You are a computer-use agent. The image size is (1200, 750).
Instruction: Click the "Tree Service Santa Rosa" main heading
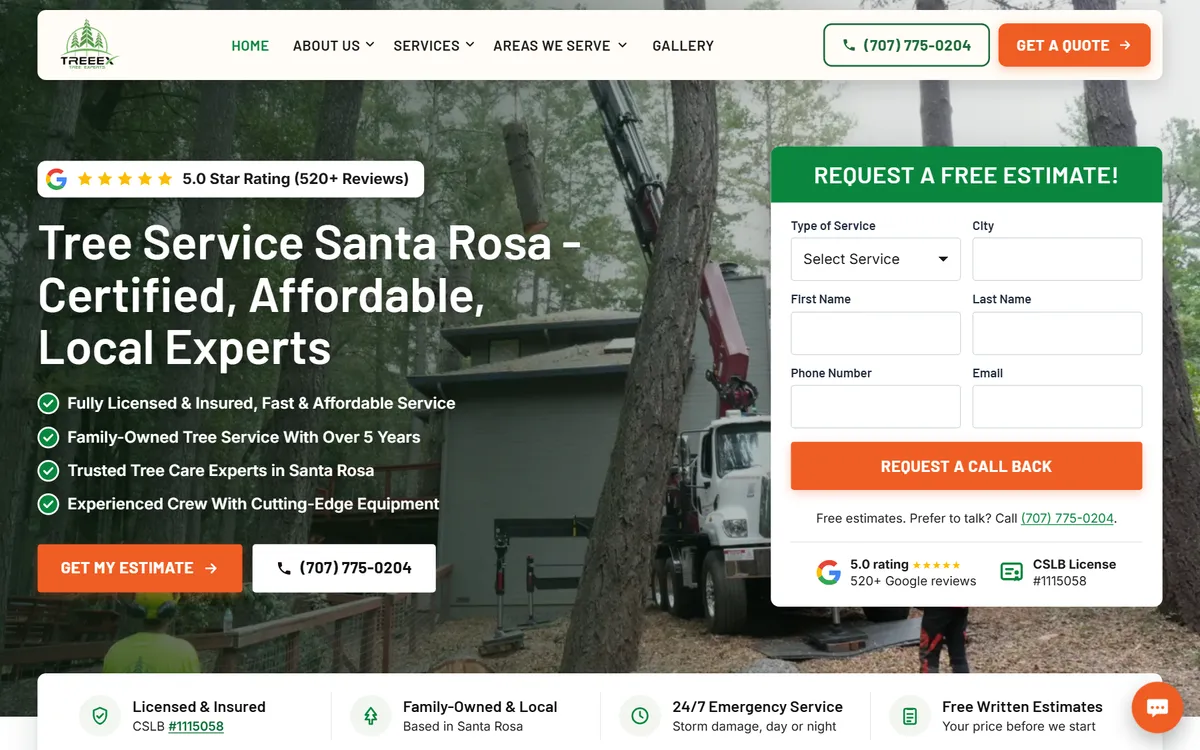click(x=310, y=295)
